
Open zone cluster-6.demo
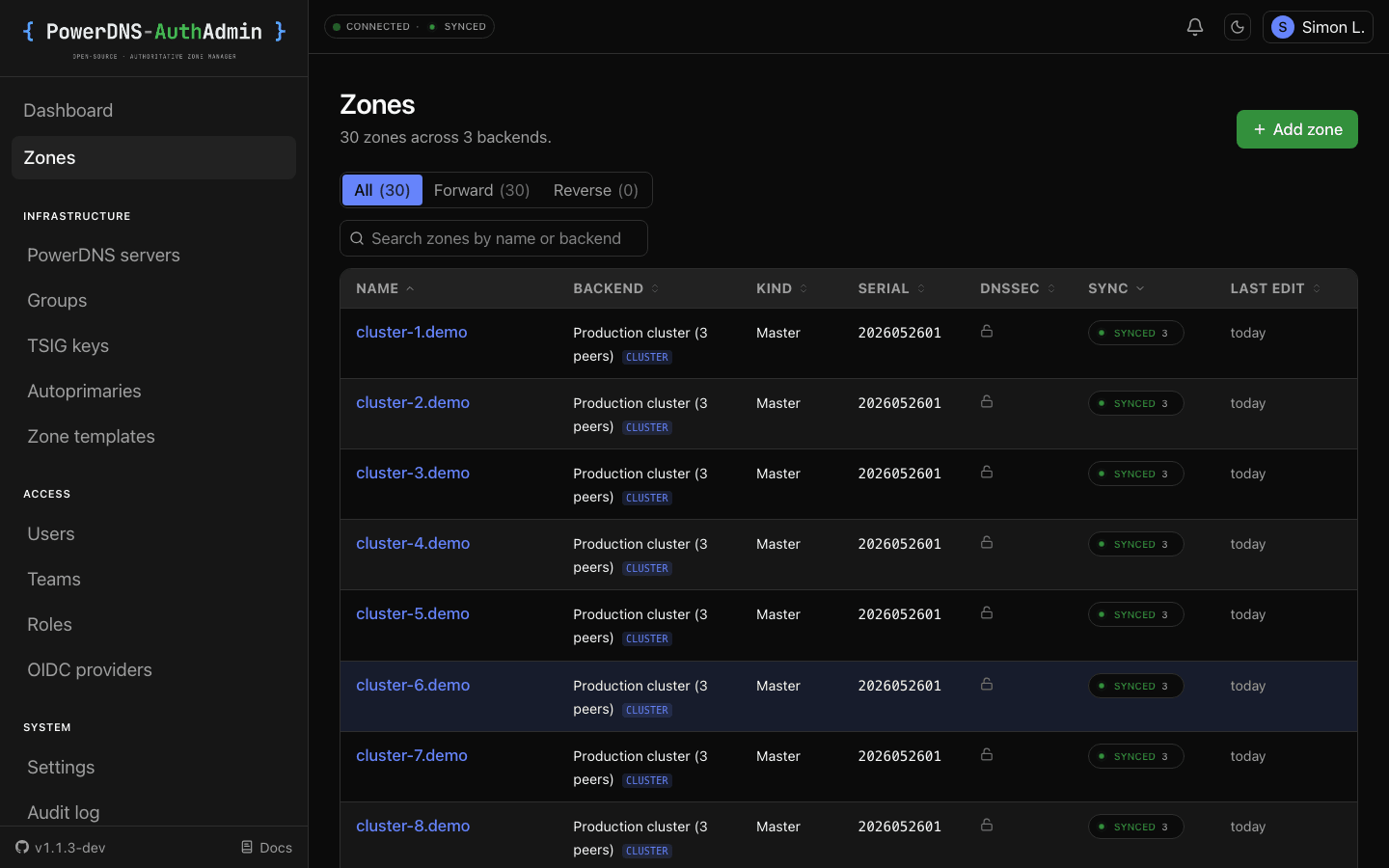413,685
